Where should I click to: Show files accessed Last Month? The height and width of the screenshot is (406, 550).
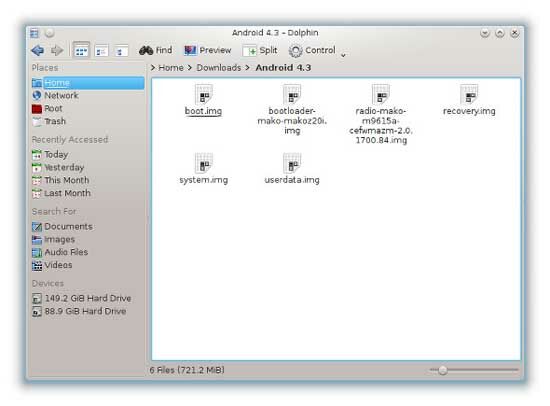coord(87,193)
